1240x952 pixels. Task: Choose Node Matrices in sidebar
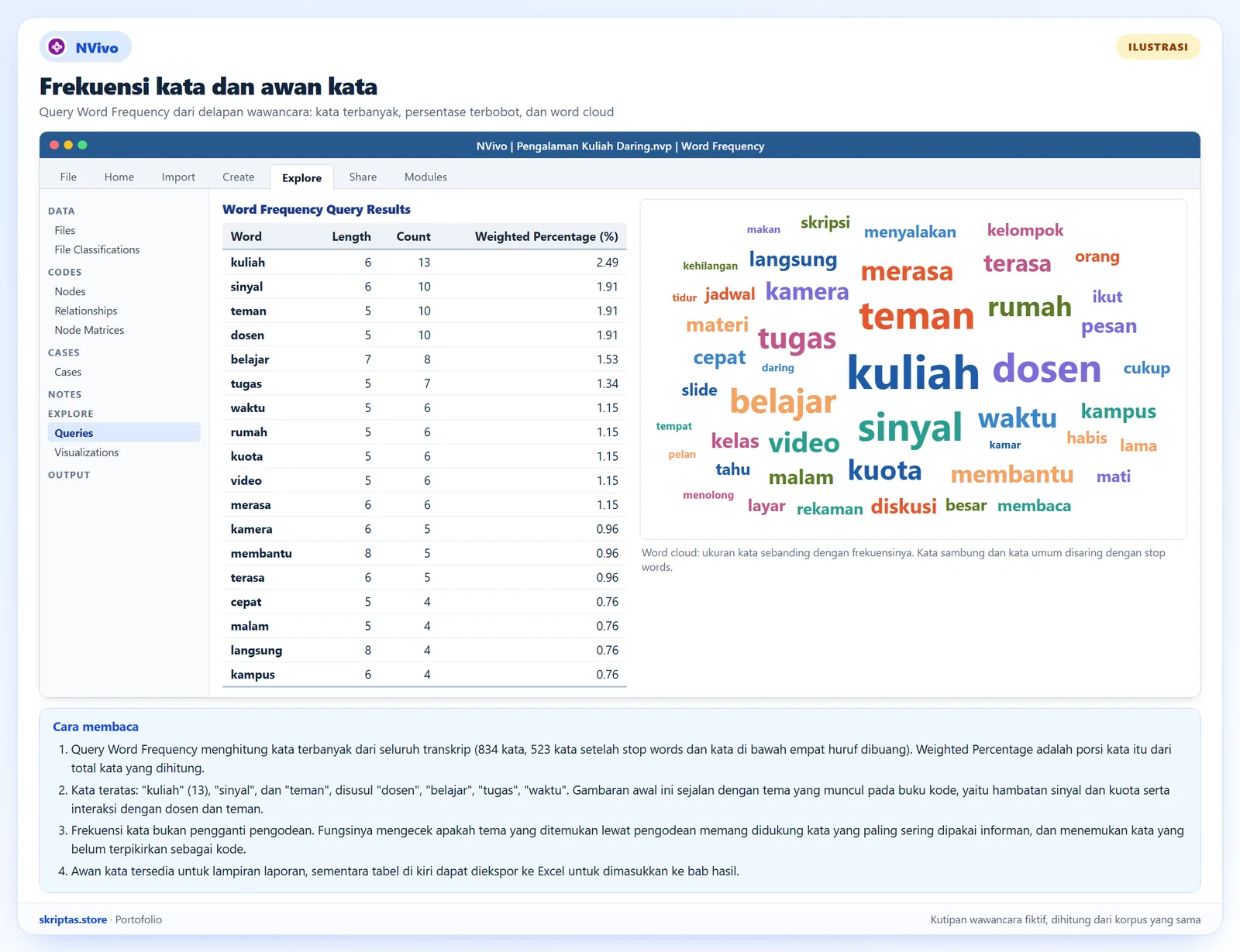point(89,330)
